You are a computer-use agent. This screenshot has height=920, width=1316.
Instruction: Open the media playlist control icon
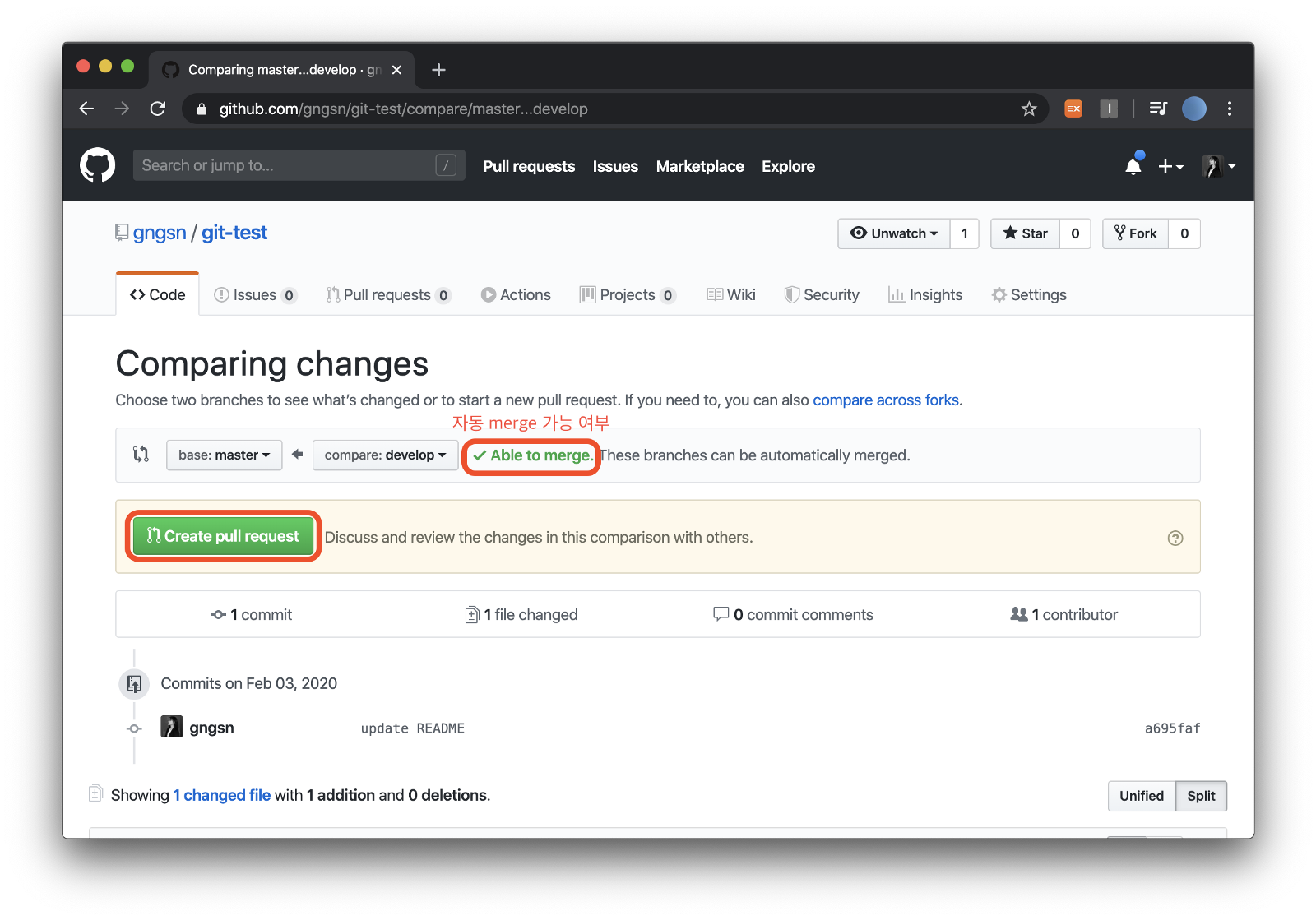click(1158, 109)
